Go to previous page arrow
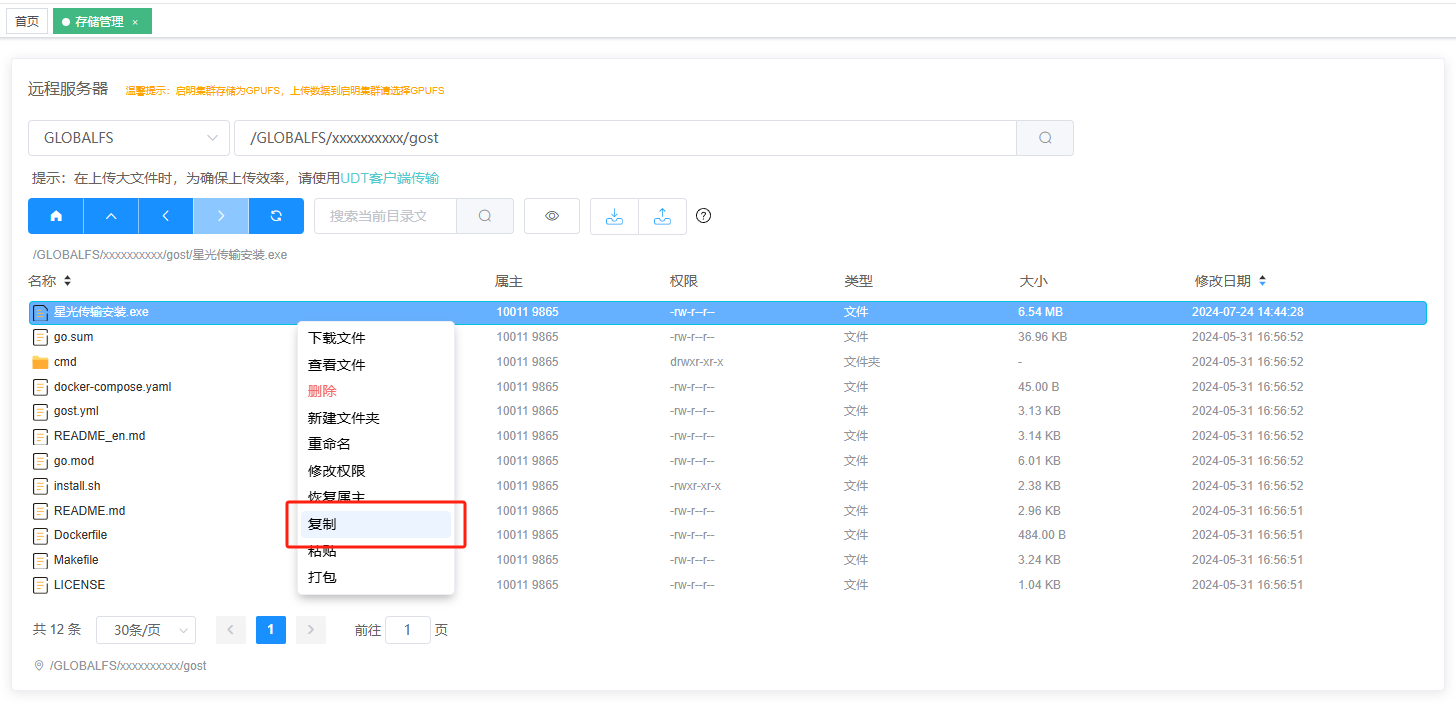The height and width of the screenshot is (704, 1456). (x=231, y=630)
